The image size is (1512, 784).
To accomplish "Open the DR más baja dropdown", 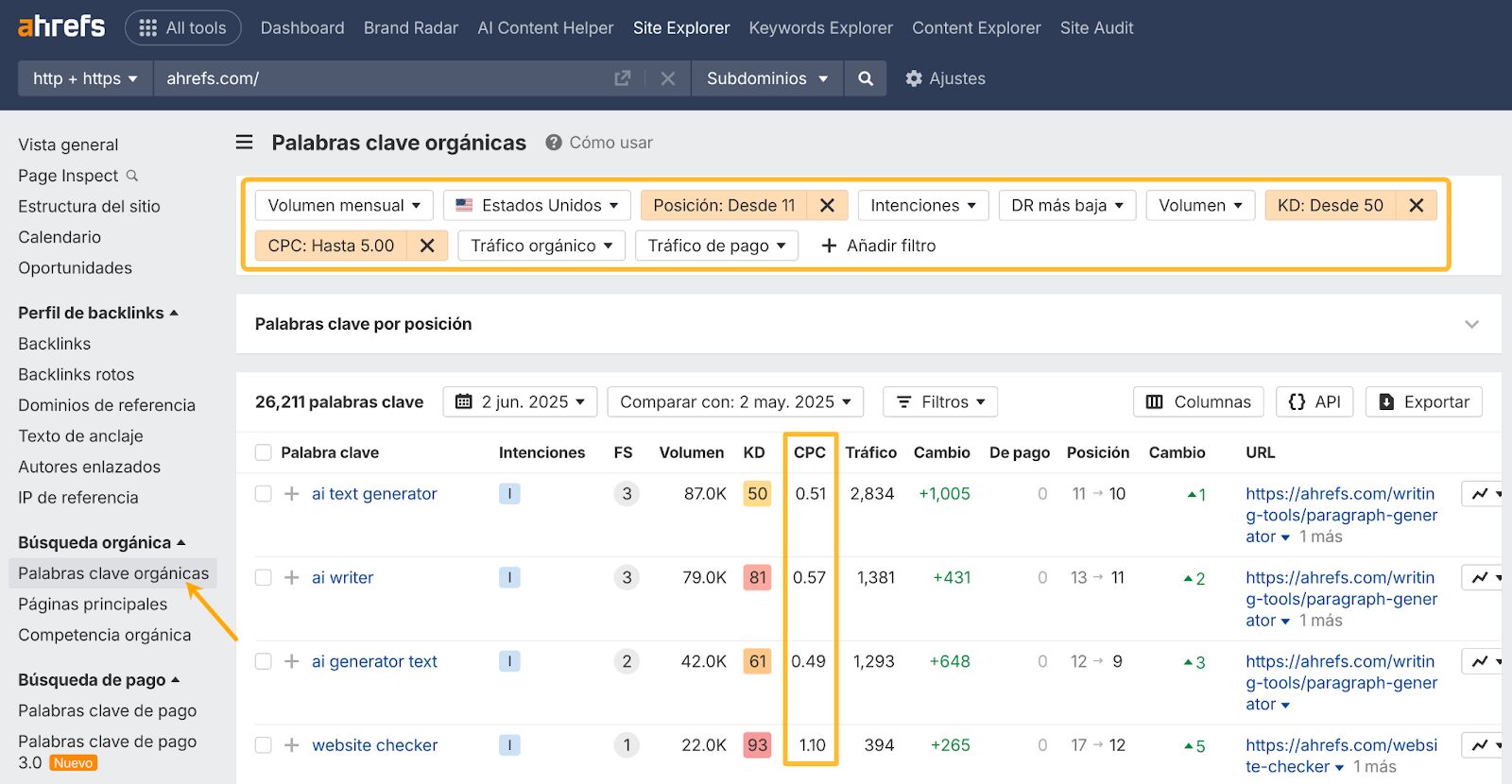I will point(1067,205).
